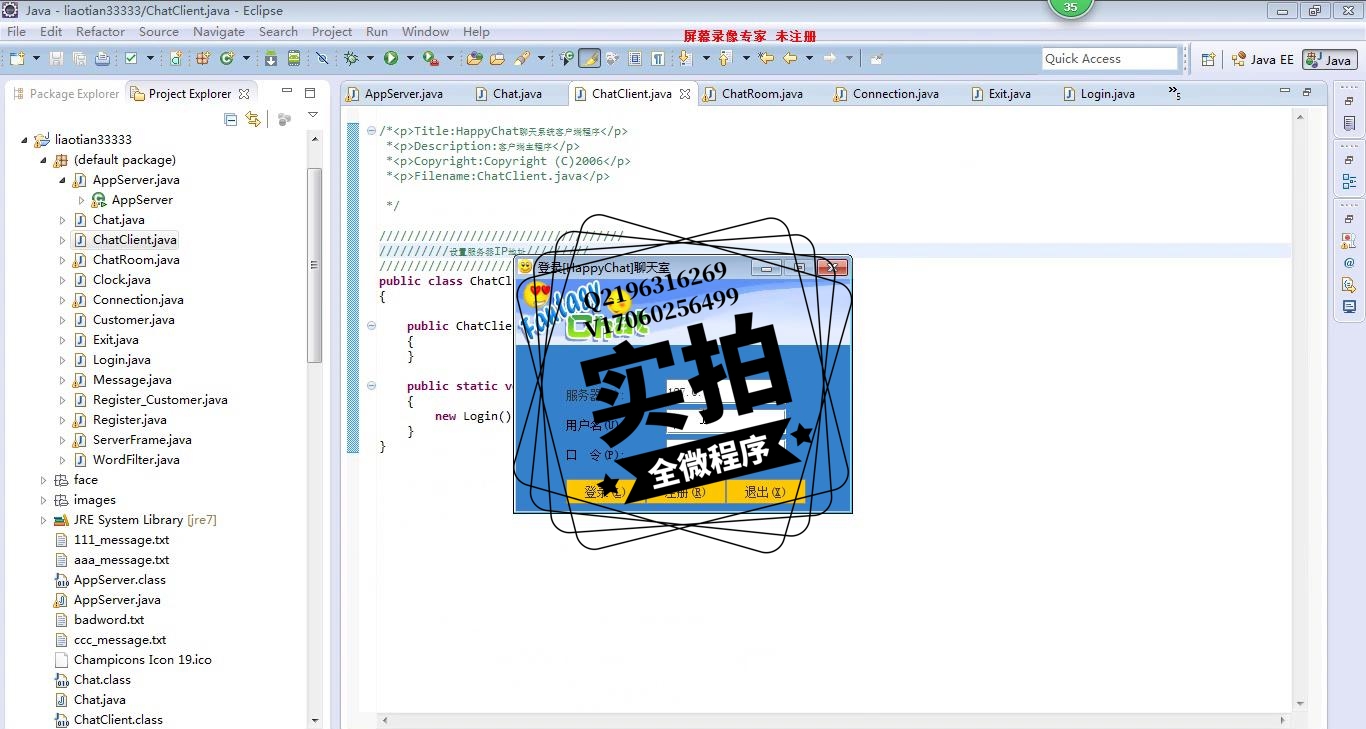Image resolution: width=1366 pixels, height=729 pixels.
Task: Open the Navigate menu
Action: tap(219, 31)
